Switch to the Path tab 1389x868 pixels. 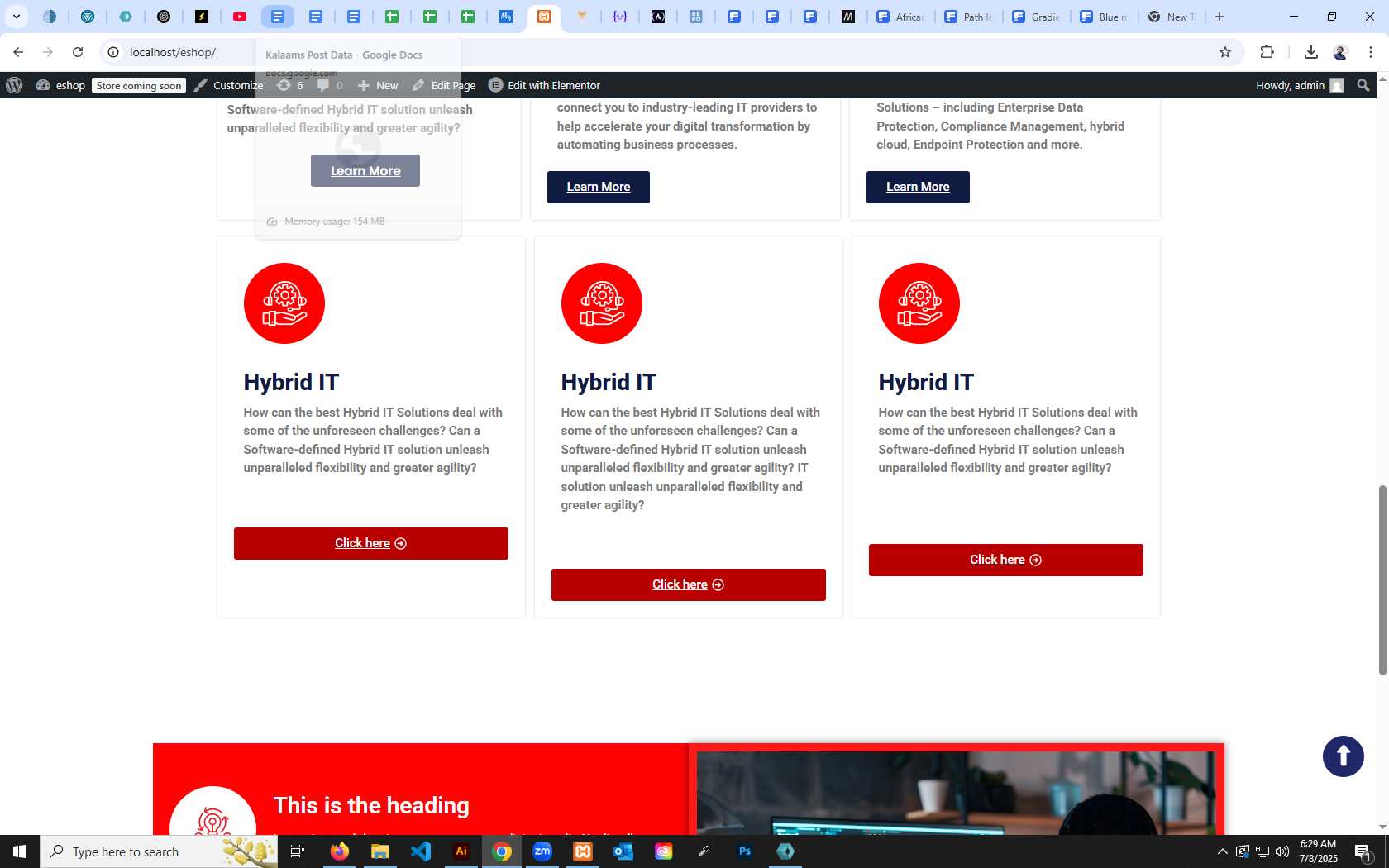pyautogui.click(x=968, y=17)
